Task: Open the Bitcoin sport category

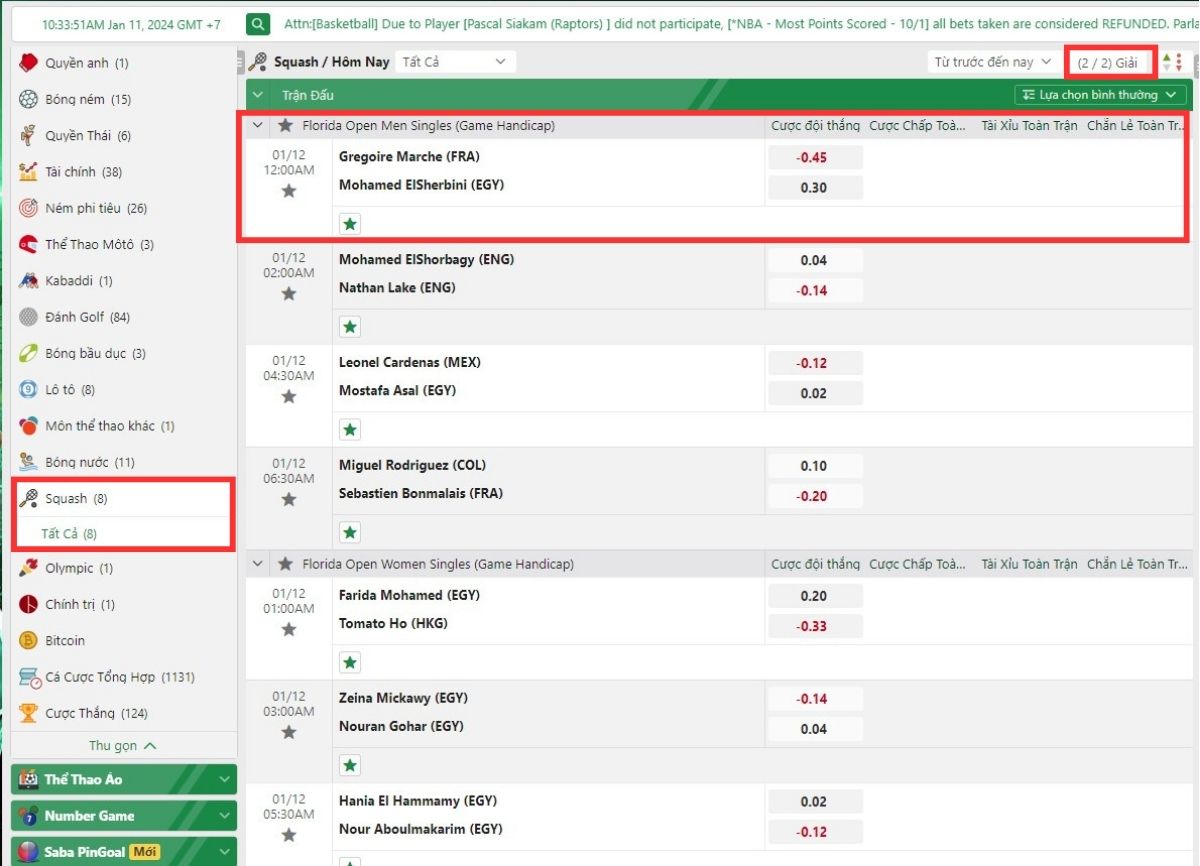Action: point(64,640)
